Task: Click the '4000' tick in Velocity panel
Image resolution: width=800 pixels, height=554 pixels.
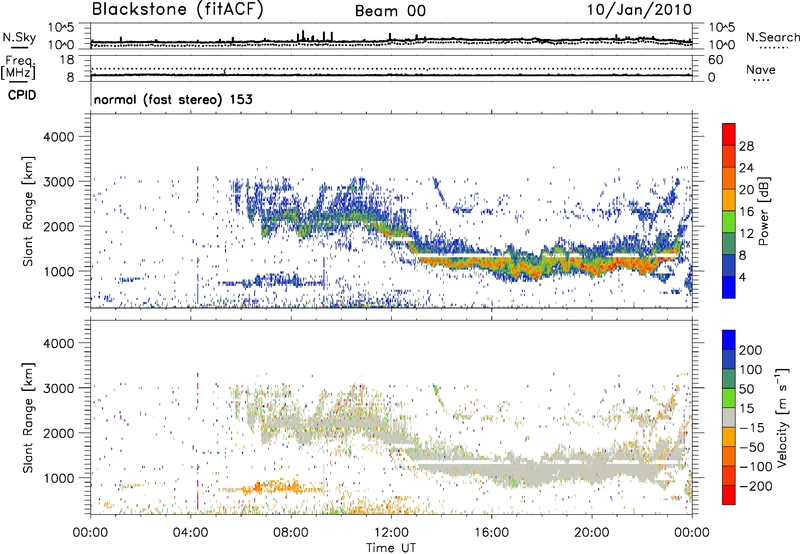Action: pos(59,343)
